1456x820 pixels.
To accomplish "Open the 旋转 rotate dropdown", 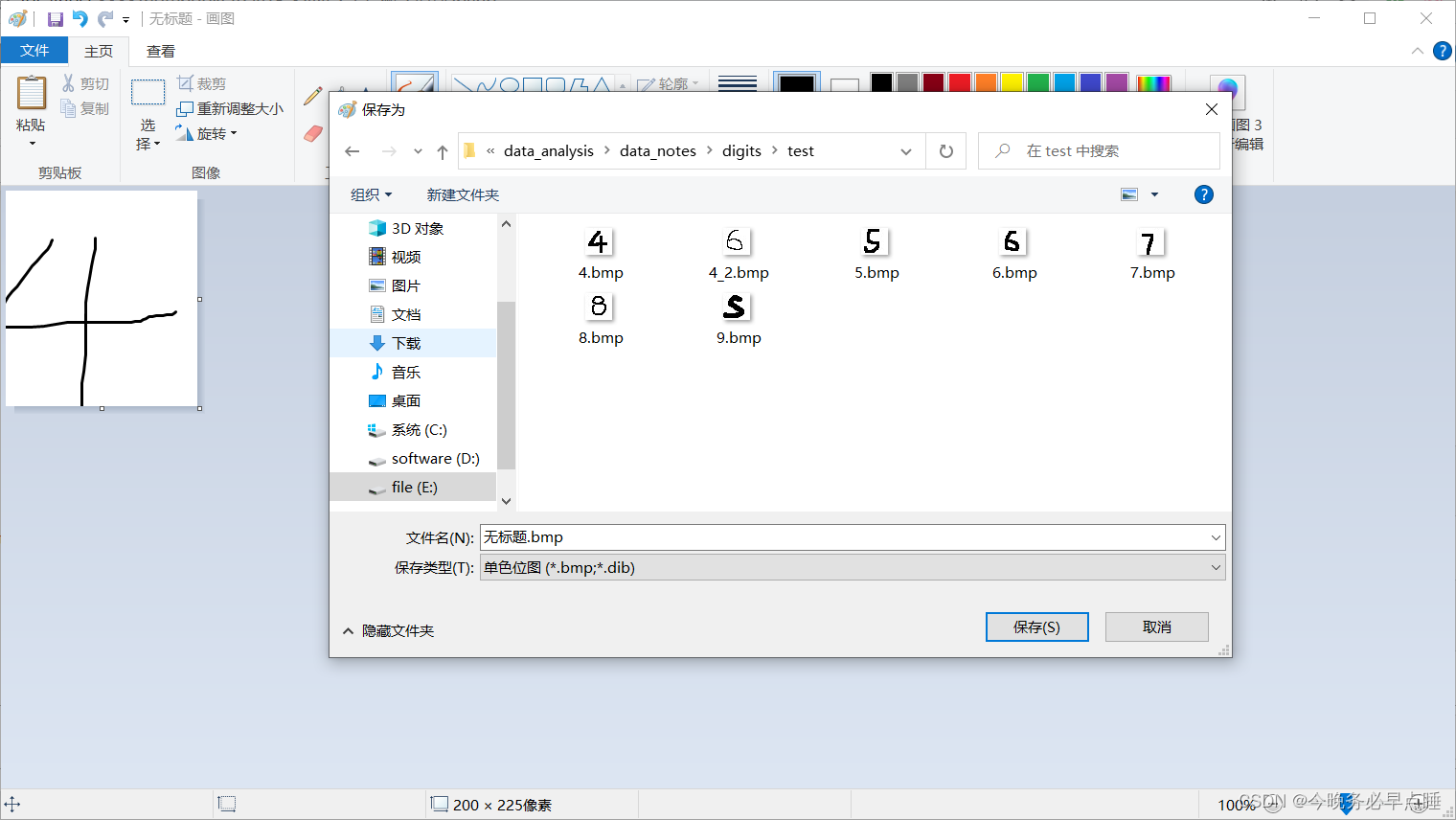I will 206,133.
